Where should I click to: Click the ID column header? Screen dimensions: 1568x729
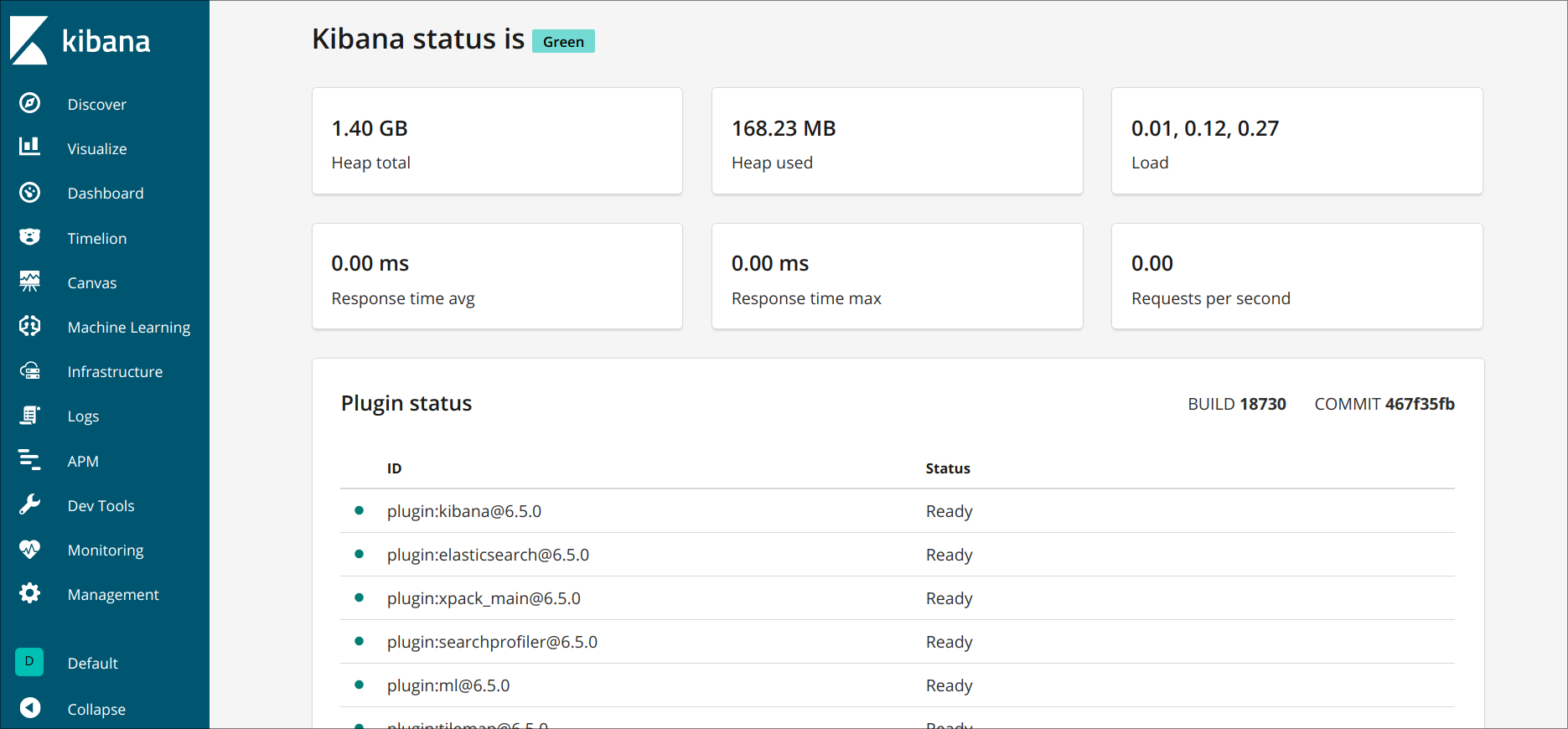coord(394,468)
